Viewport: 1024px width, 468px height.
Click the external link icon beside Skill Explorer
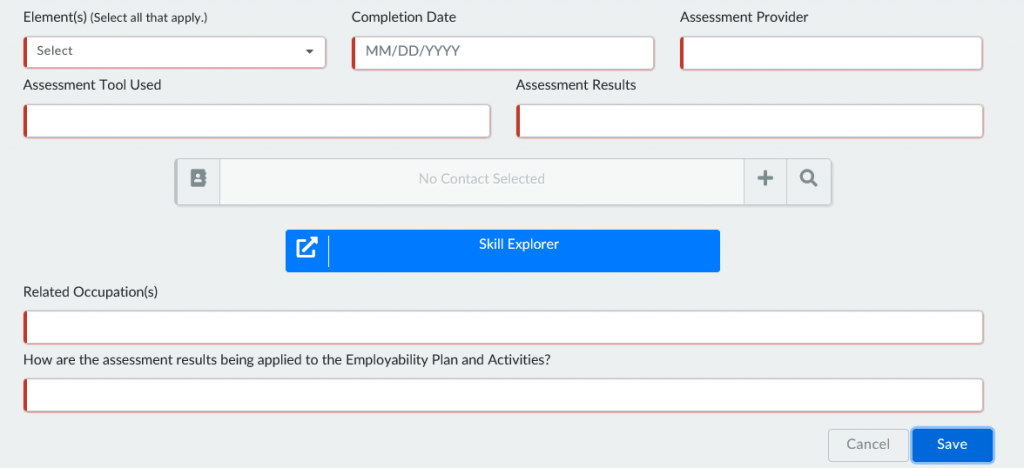tap(307, 249)
